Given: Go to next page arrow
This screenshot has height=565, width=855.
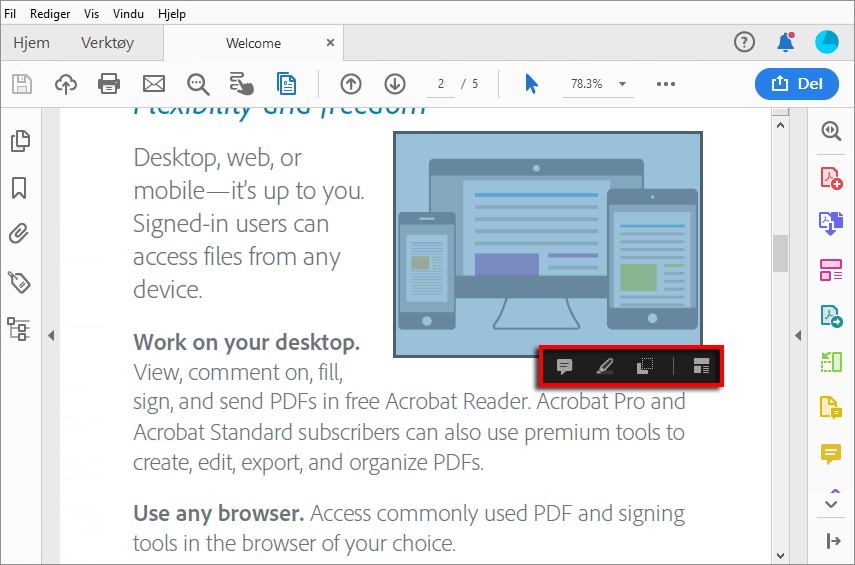Looking at the screenshot, I should coord(395,84).
